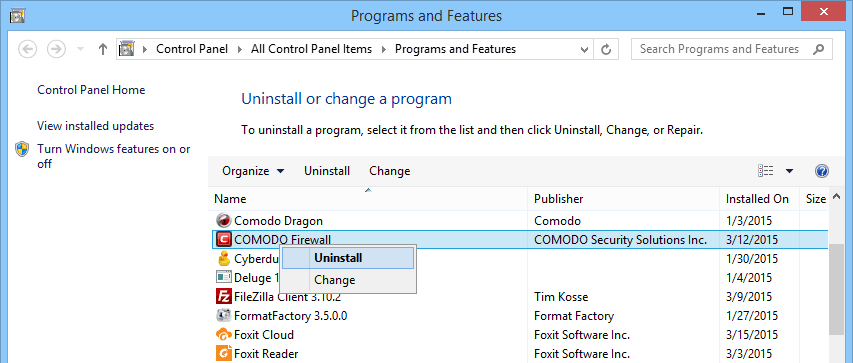Open View installed updates link
The image size is (853, 363).
click(x=95, y=126)
